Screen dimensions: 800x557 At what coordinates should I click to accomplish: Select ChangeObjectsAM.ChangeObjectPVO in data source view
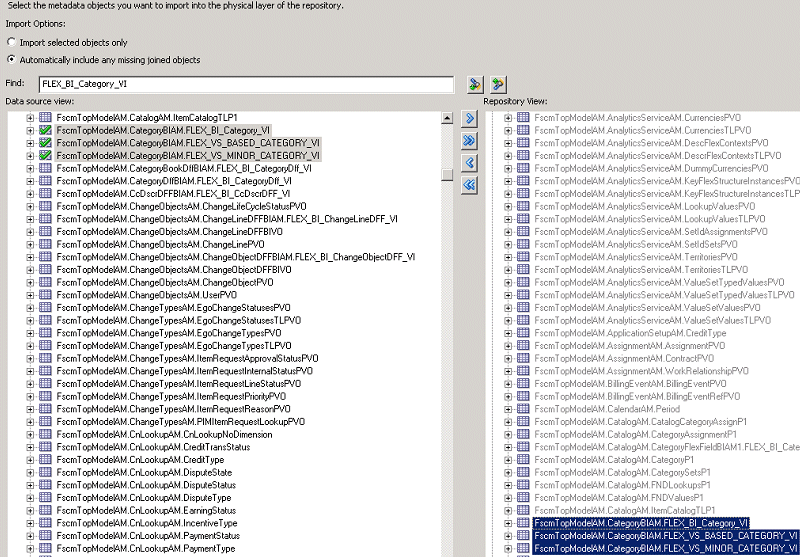(165, 282)
